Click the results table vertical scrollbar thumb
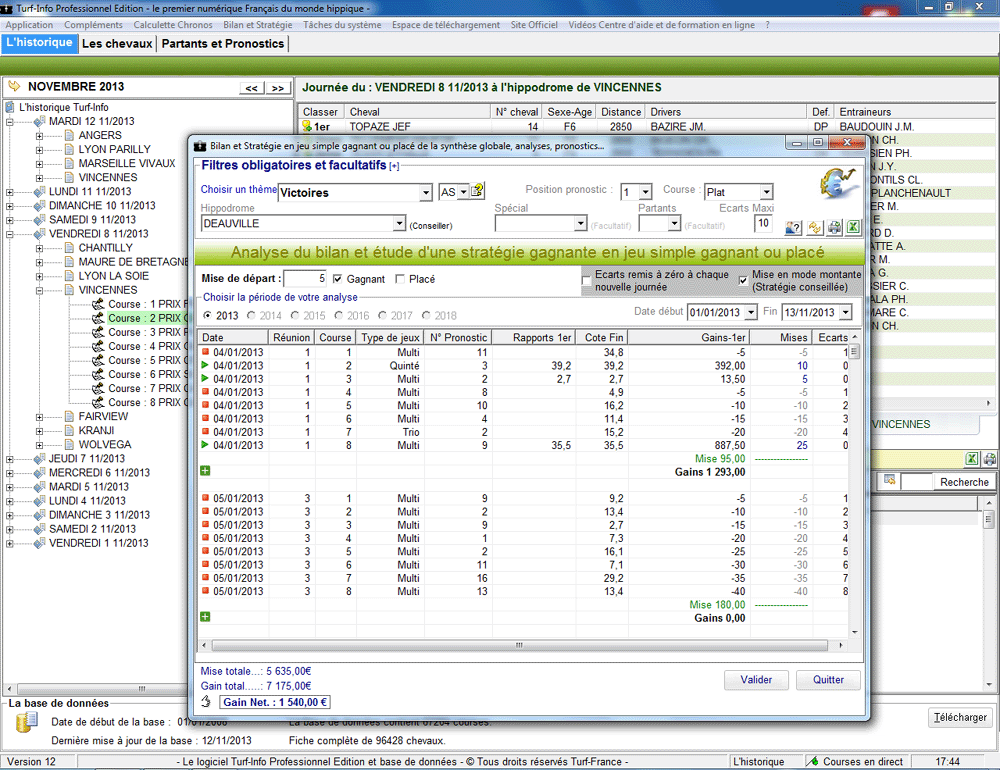 pyautogui.click(x=855, y=352)
